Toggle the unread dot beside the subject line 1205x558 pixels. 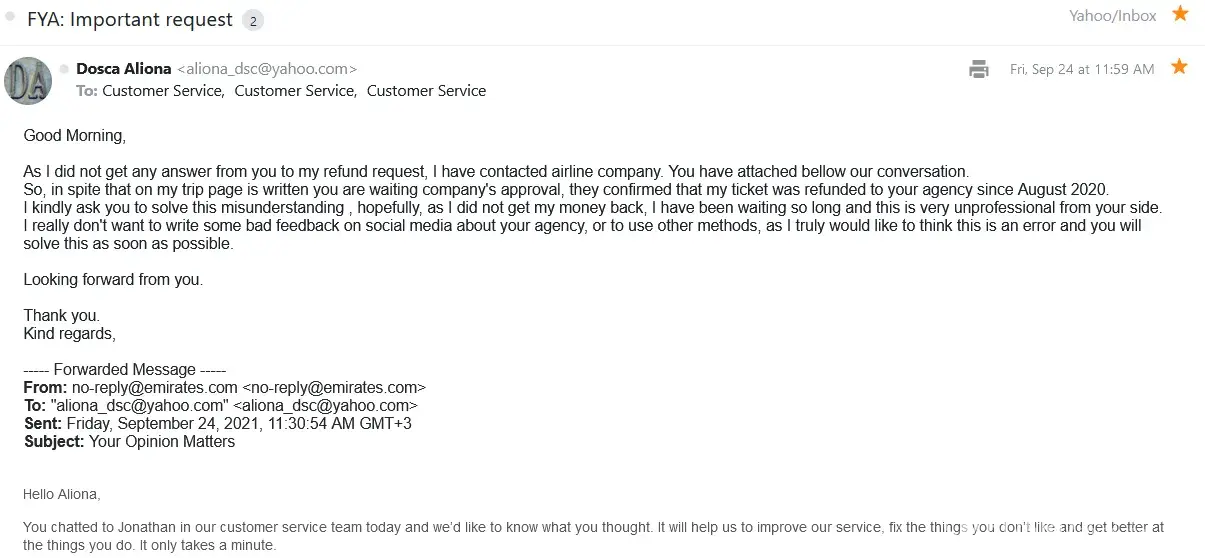[11, 17]
